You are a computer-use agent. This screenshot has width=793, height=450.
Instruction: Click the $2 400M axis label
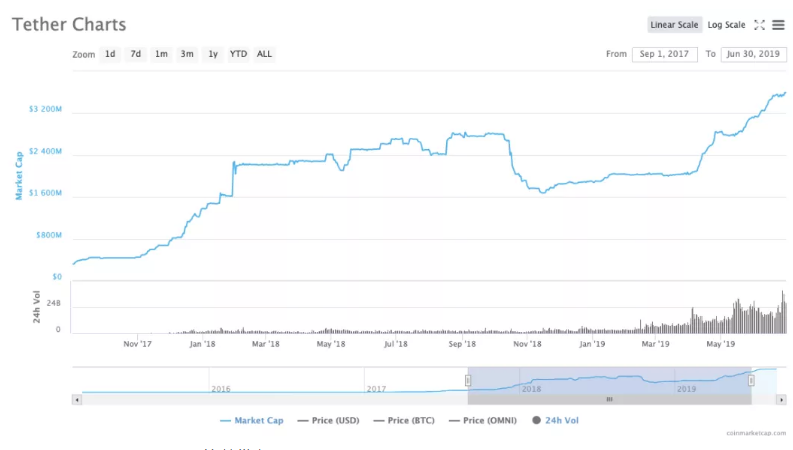click(46, 151)
